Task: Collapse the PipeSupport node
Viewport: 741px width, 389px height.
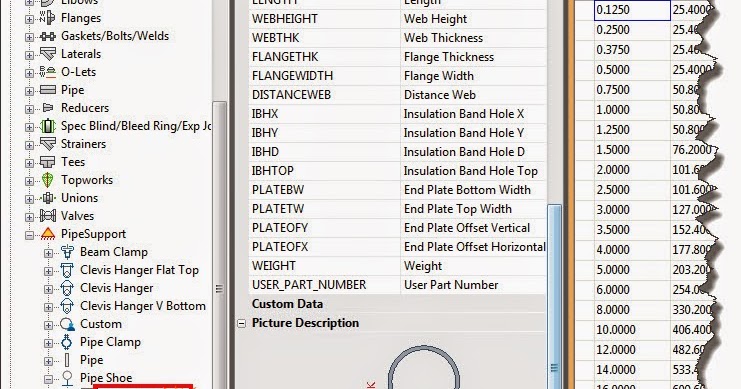Action: (29, 235)
